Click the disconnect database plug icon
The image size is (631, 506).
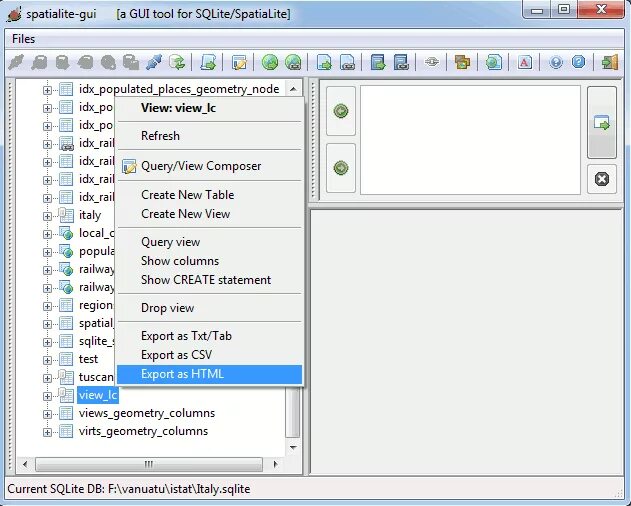pos(154,62)
